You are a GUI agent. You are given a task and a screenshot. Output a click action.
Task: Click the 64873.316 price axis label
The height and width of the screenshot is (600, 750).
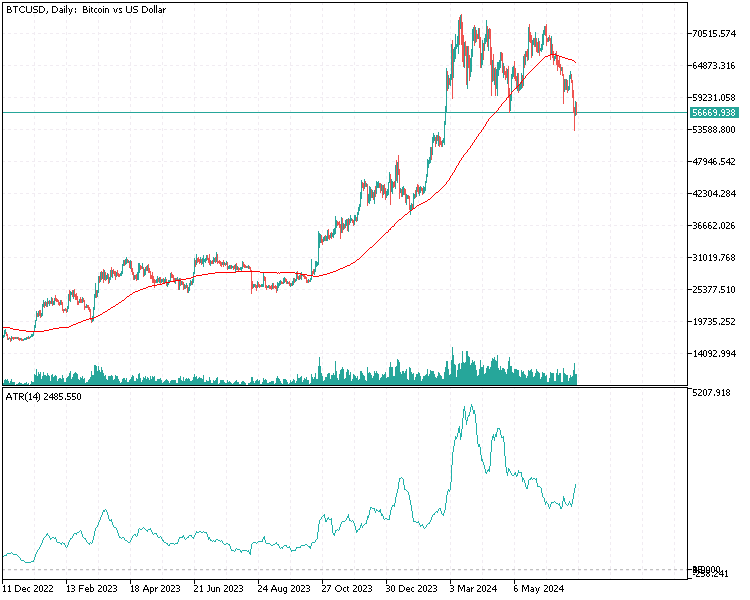[714, 66]
